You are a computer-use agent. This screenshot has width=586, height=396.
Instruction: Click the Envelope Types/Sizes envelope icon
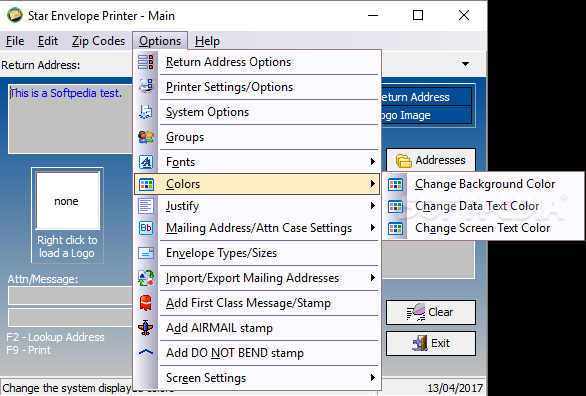point(146,253)
